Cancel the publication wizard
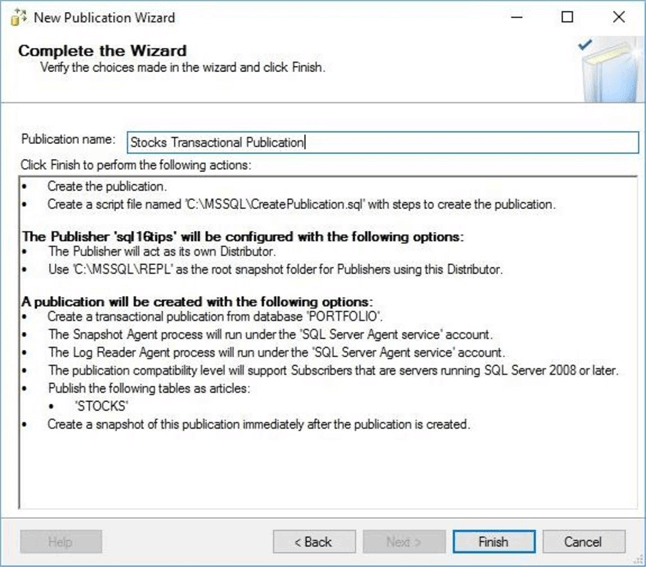646x567 pixels. click(582, 542)
